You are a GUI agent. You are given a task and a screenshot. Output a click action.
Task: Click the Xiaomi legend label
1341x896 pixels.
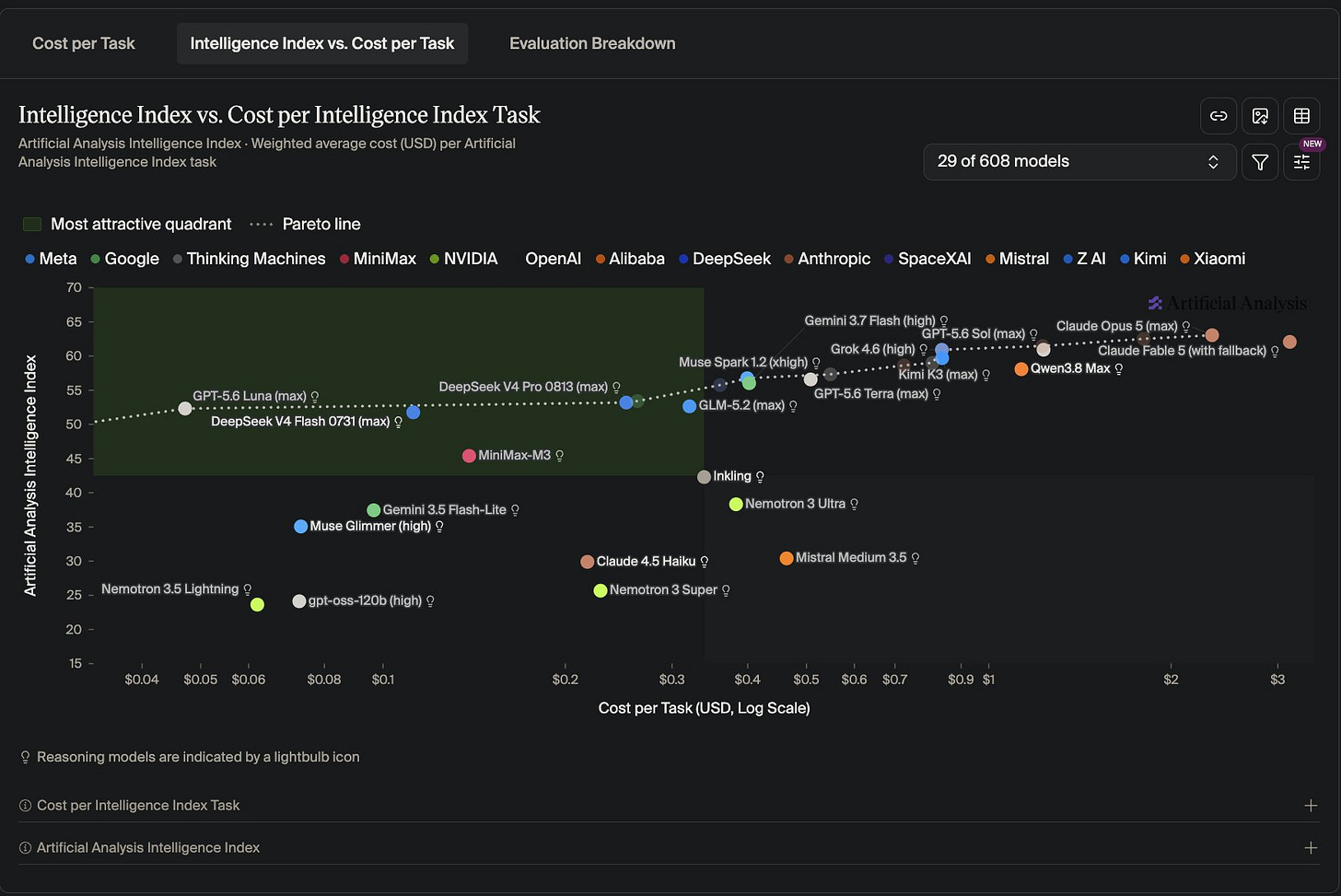pos(1219,259)
